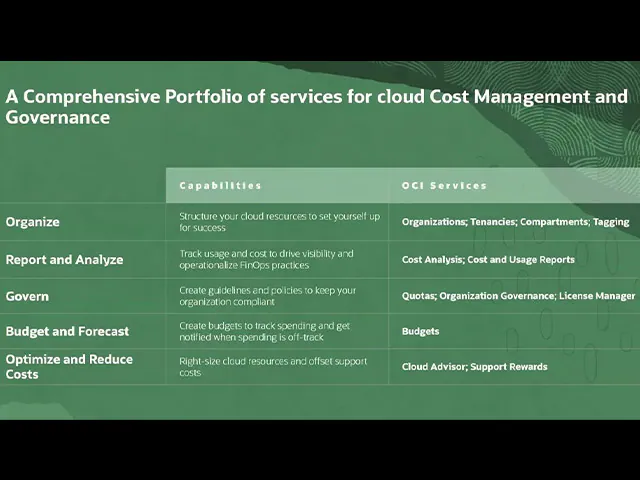Click Tagging in the Organize services cell
Screen dimensions: 640x480
(x=611, y=222)
